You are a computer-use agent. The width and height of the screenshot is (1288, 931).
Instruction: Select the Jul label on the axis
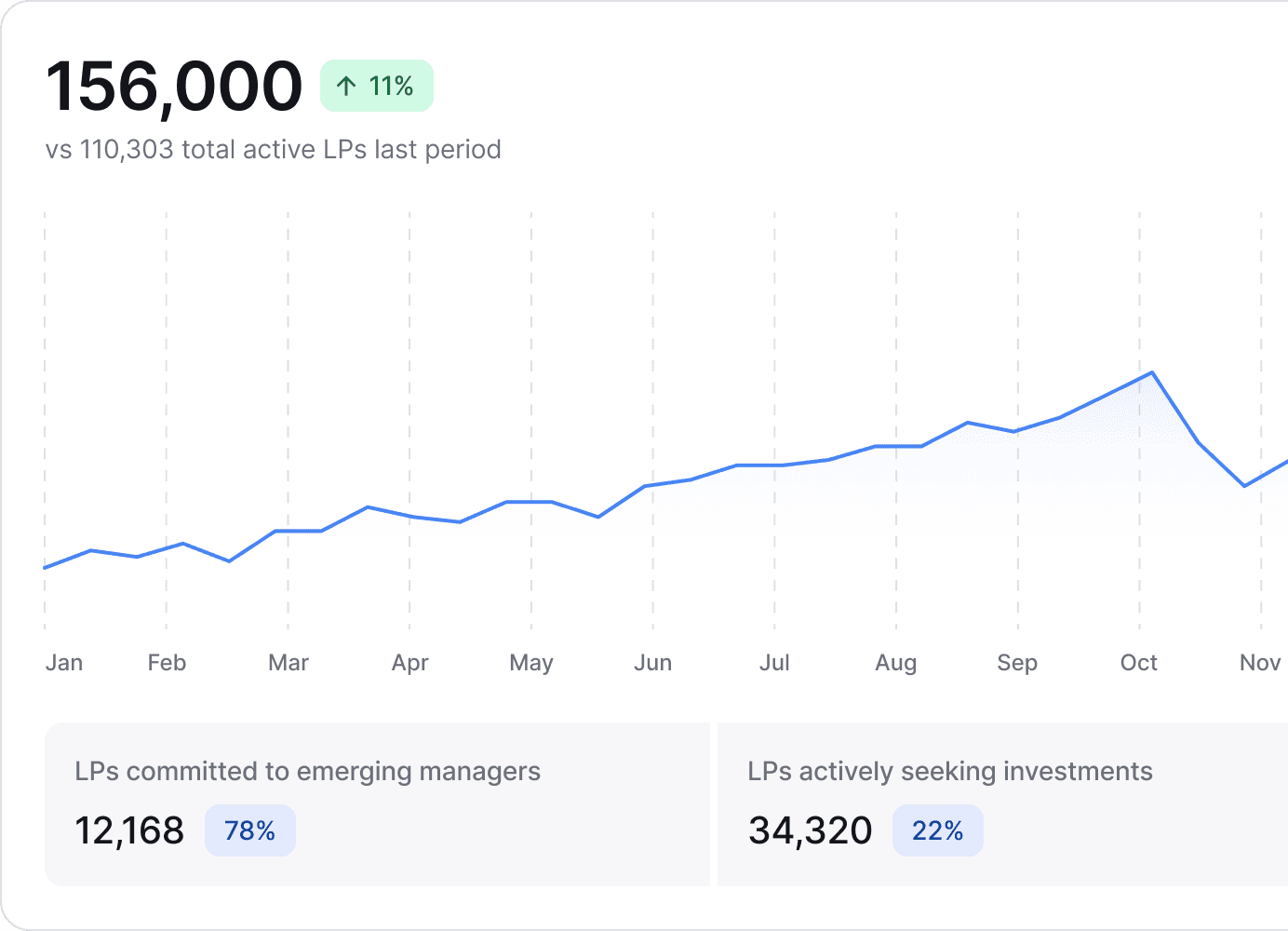(774, 663)
